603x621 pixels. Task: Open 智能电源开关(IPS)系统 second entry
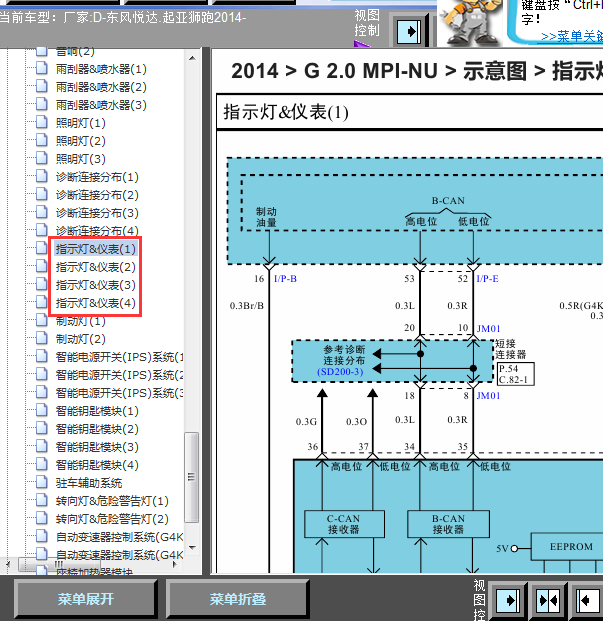pos(119,375)
